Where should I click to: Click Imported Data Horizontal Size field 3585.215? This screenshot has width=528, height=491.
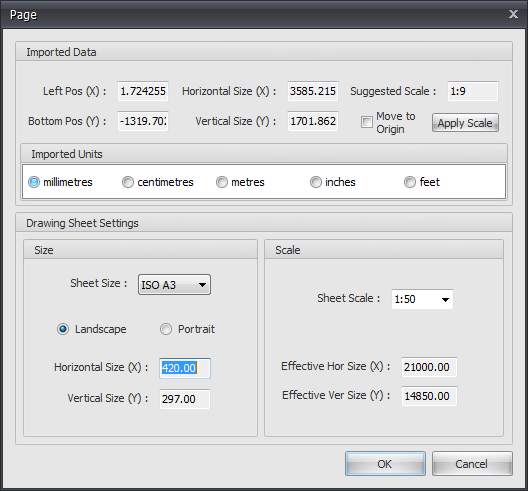[313, 91]
